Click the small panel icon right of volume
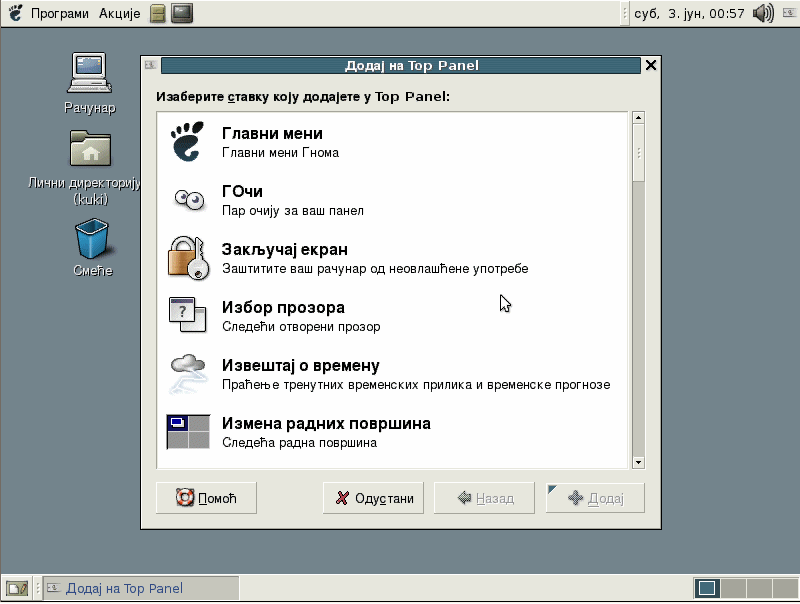Image resolution: width=800 pixels, height=604 pixels. pyautogui.click(x=789, y=13)
